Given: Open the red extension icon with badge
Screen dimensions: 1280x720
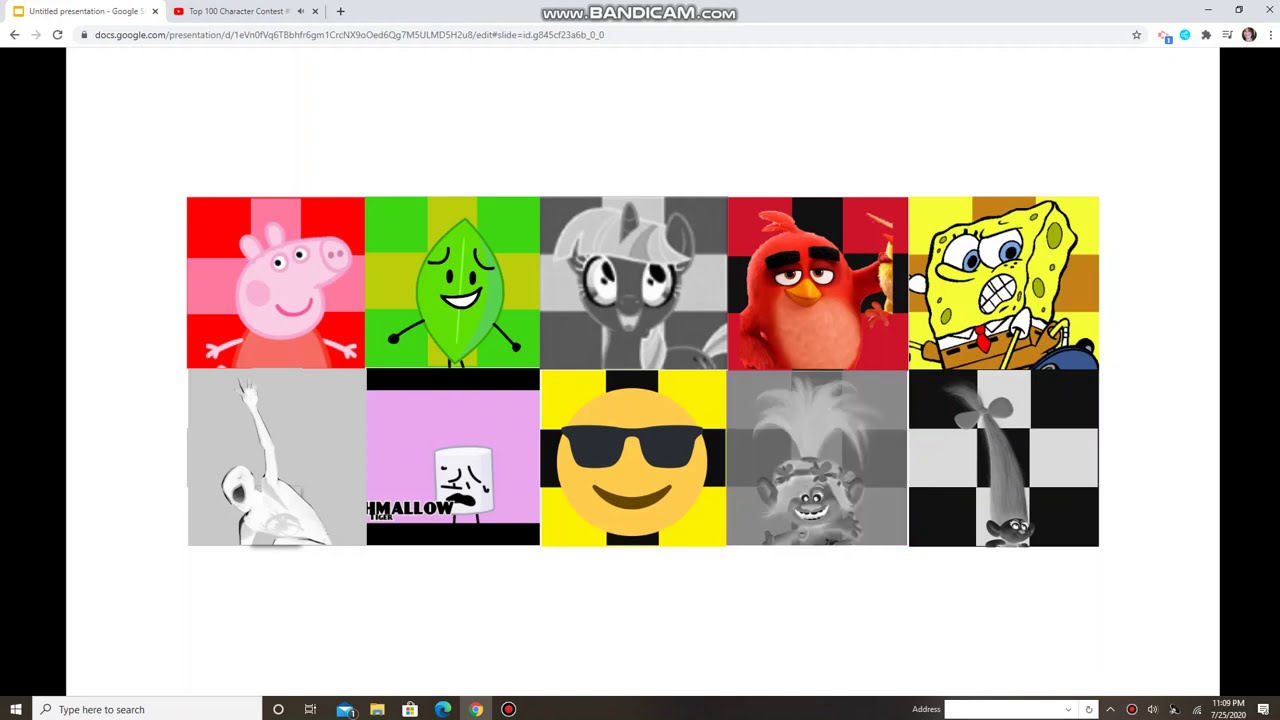Looking at the screenshot, I should [x=1164, y=35].
